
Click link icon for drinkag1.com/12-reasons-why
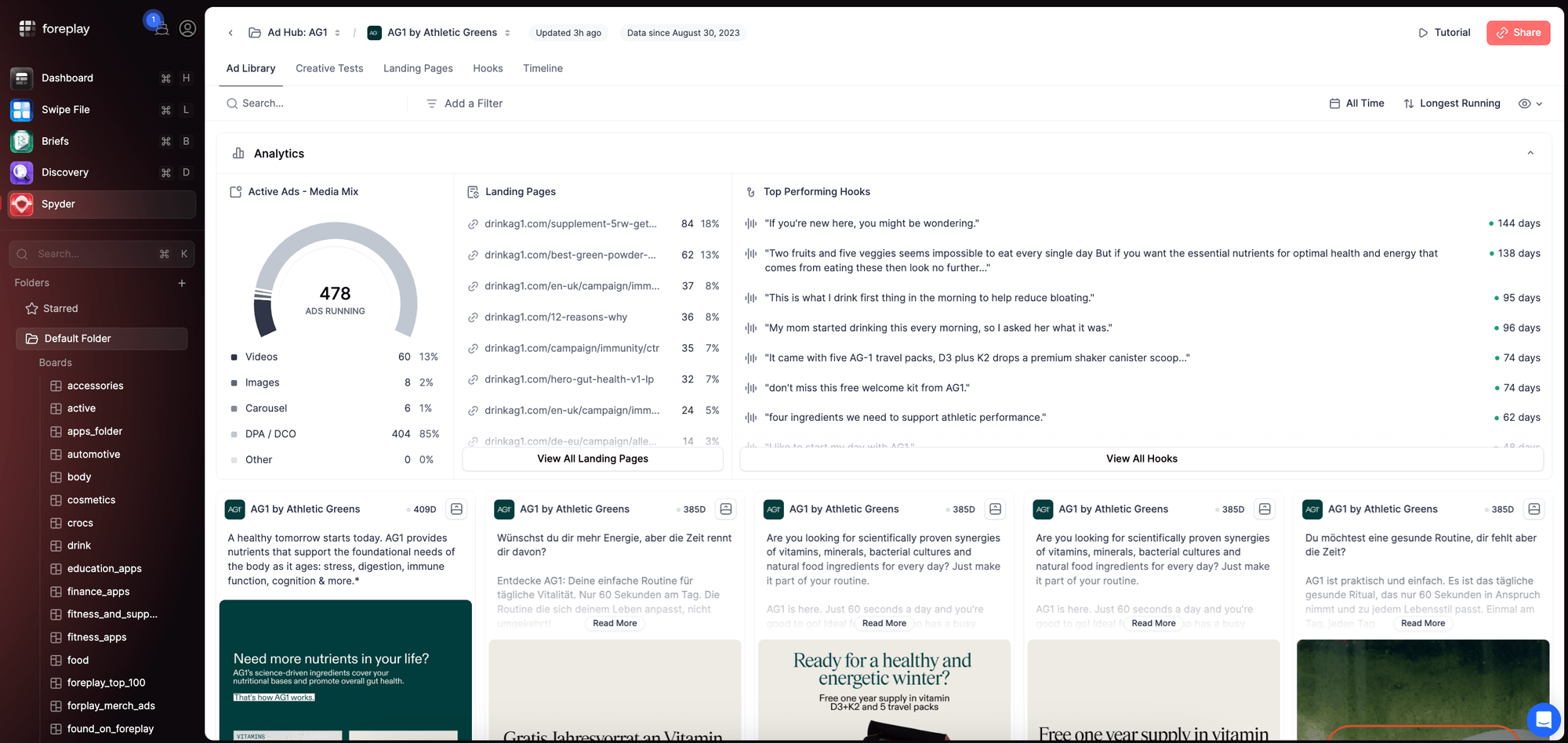pos(474,317)
